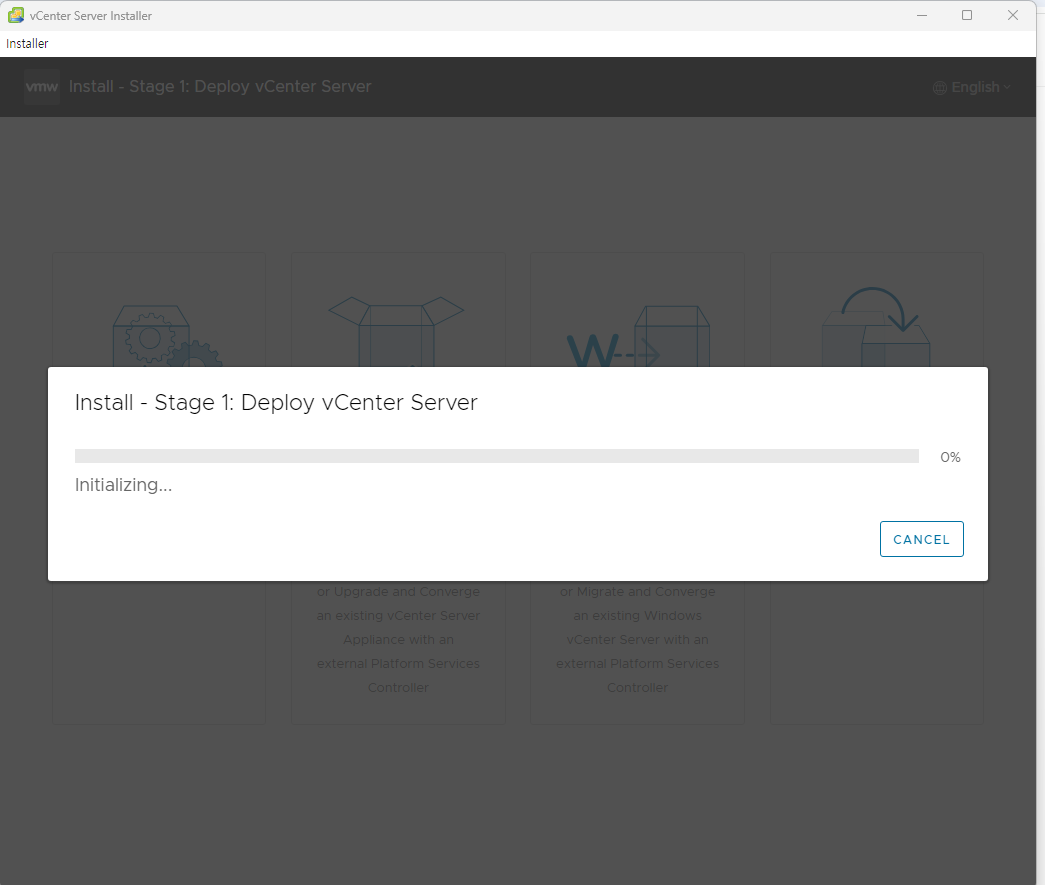
Task: Click the dialog title Install - Stage 1
Action: pyautogui.click(x=276, y=403)
